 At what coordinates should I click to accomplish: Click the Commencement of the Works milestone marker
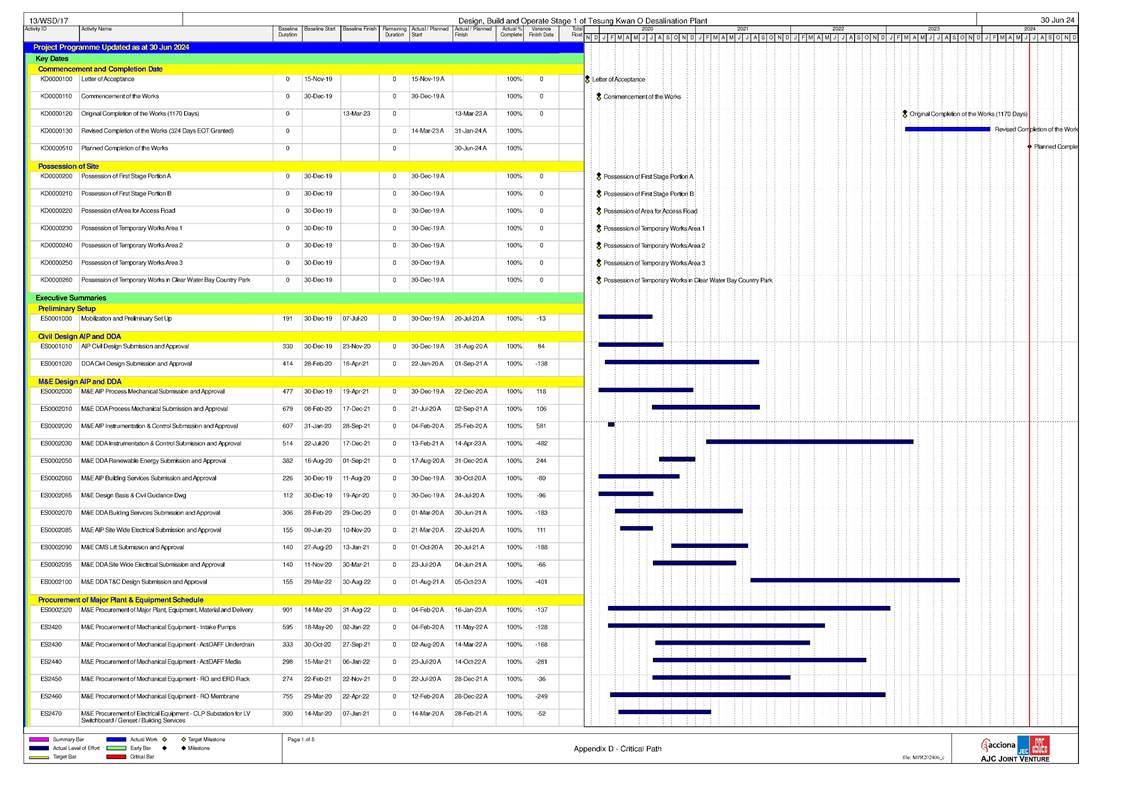point(598,97)
